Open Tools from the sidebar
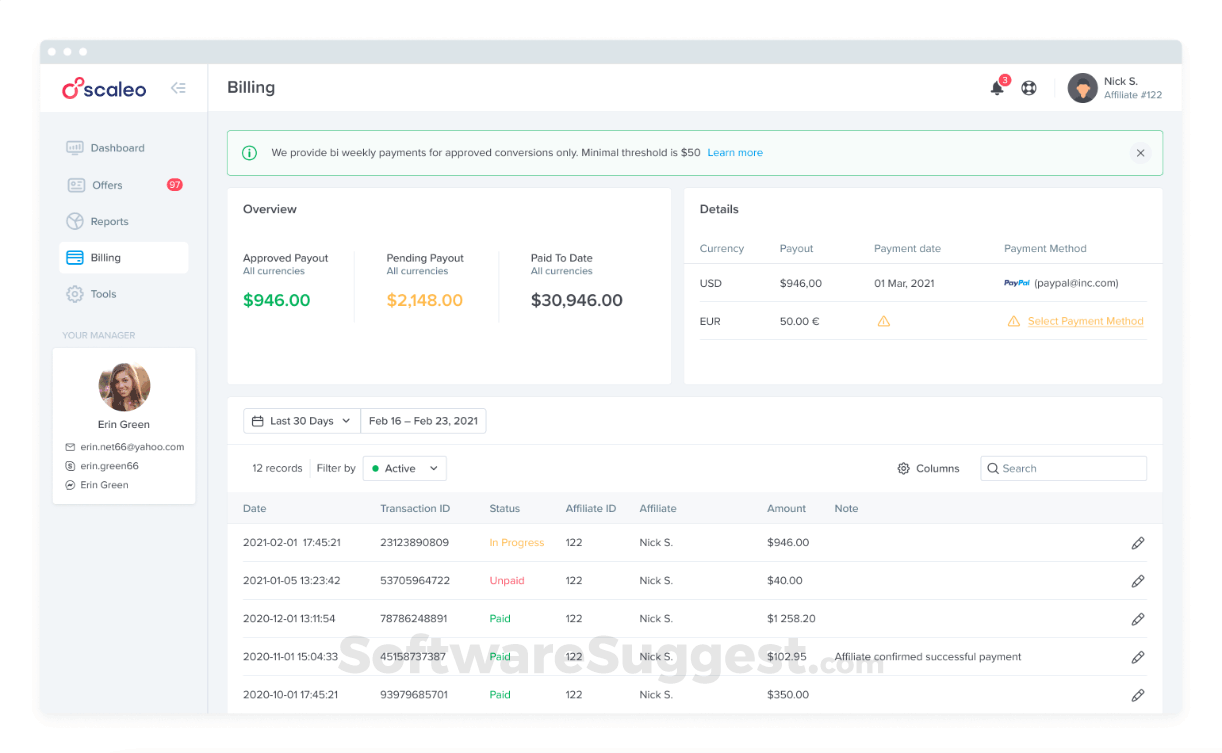Image resolution: width=1222 pixels, height=753 pixels. (x=103, y=294)
